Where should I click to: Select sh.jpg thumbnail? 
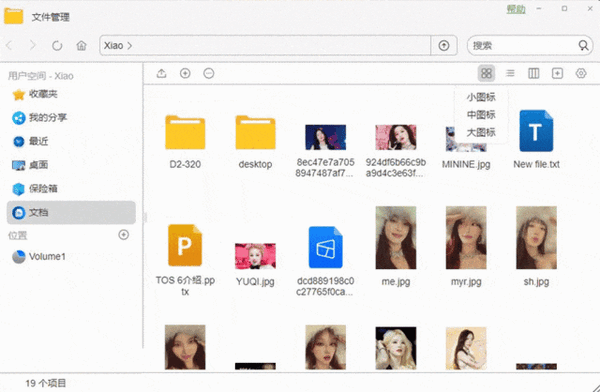pos(536,238)
